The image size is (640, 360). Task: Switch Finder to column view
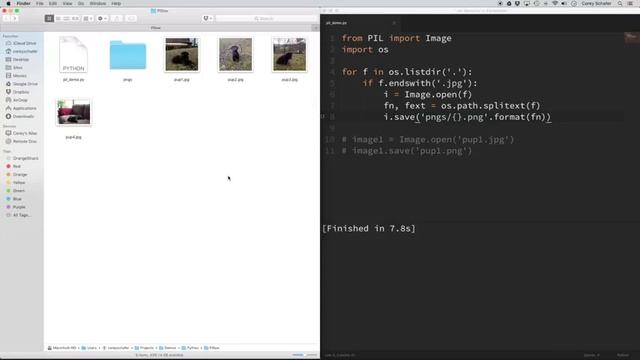click(67, 18)
